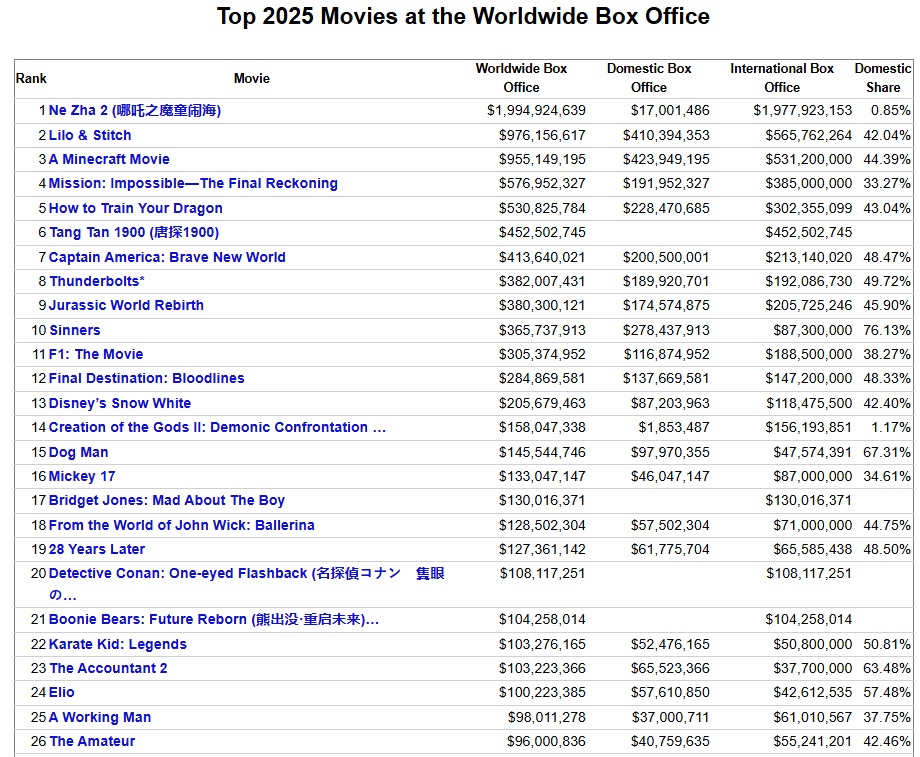920x757 pixels.
Task: Click A Working Man international value $61,010,567
Action: coord(813,717)
